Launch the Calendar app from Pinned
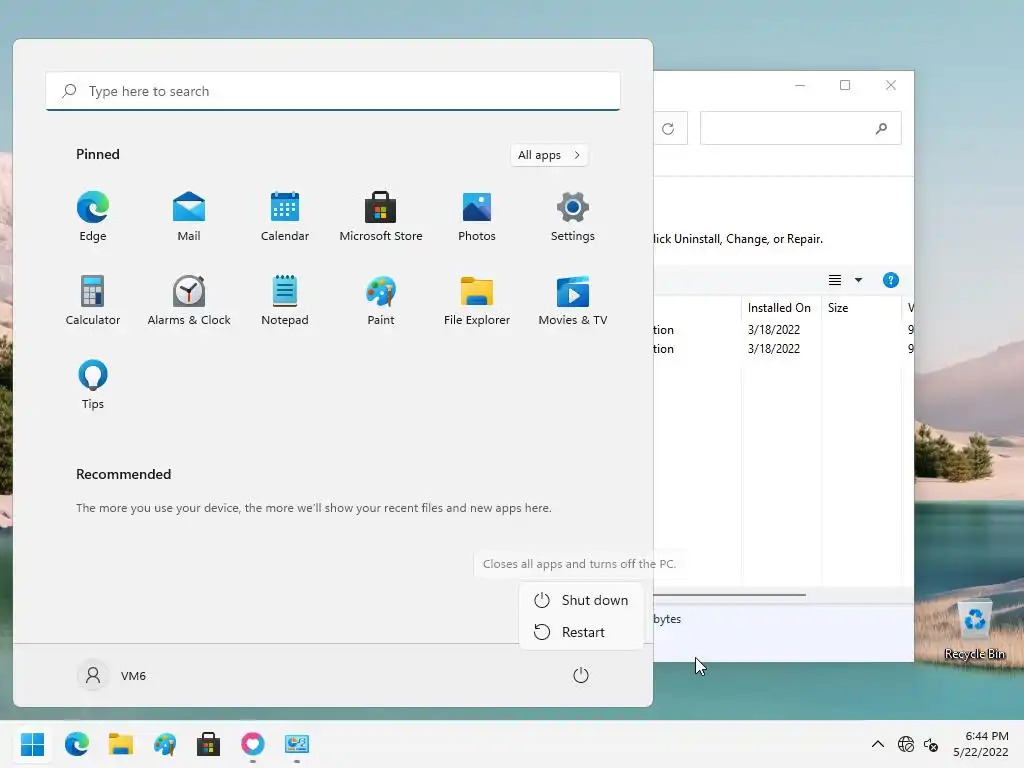Image resolution: width=1024 pixels, height=768 pixels. pos(285,217)
